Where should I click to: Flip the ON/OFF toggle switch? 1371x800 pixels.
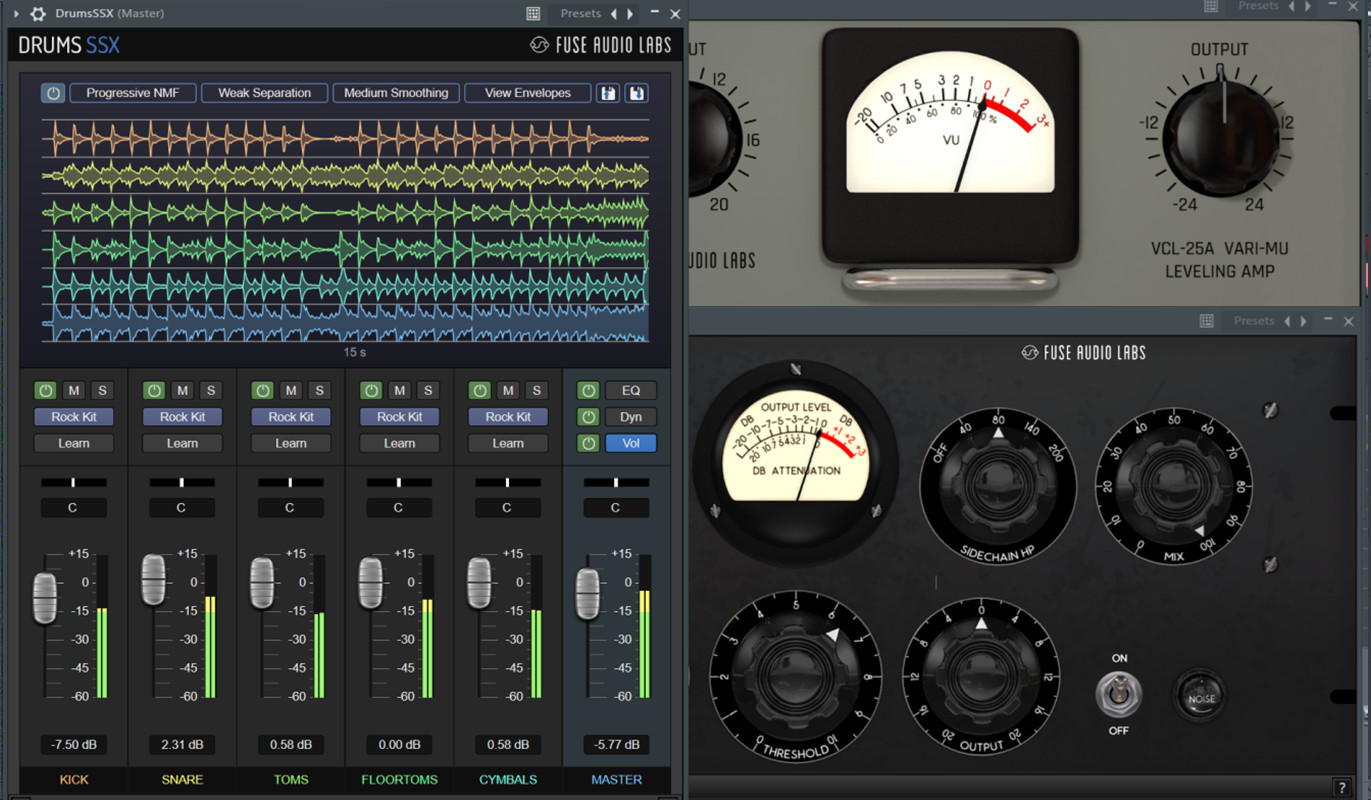point(1118,694)
